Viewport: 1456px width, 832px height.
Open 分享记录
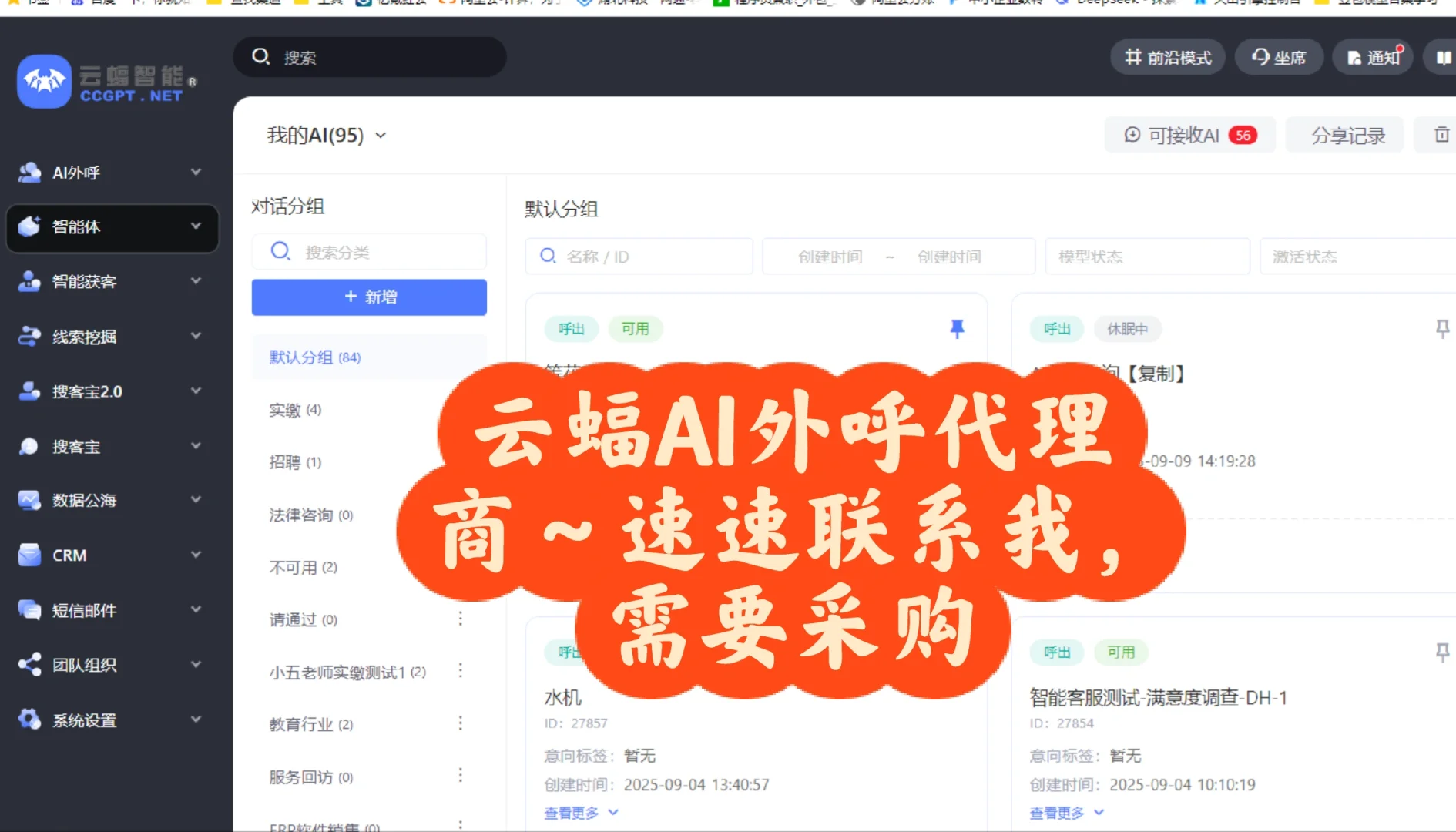(x=1344, y=135)
